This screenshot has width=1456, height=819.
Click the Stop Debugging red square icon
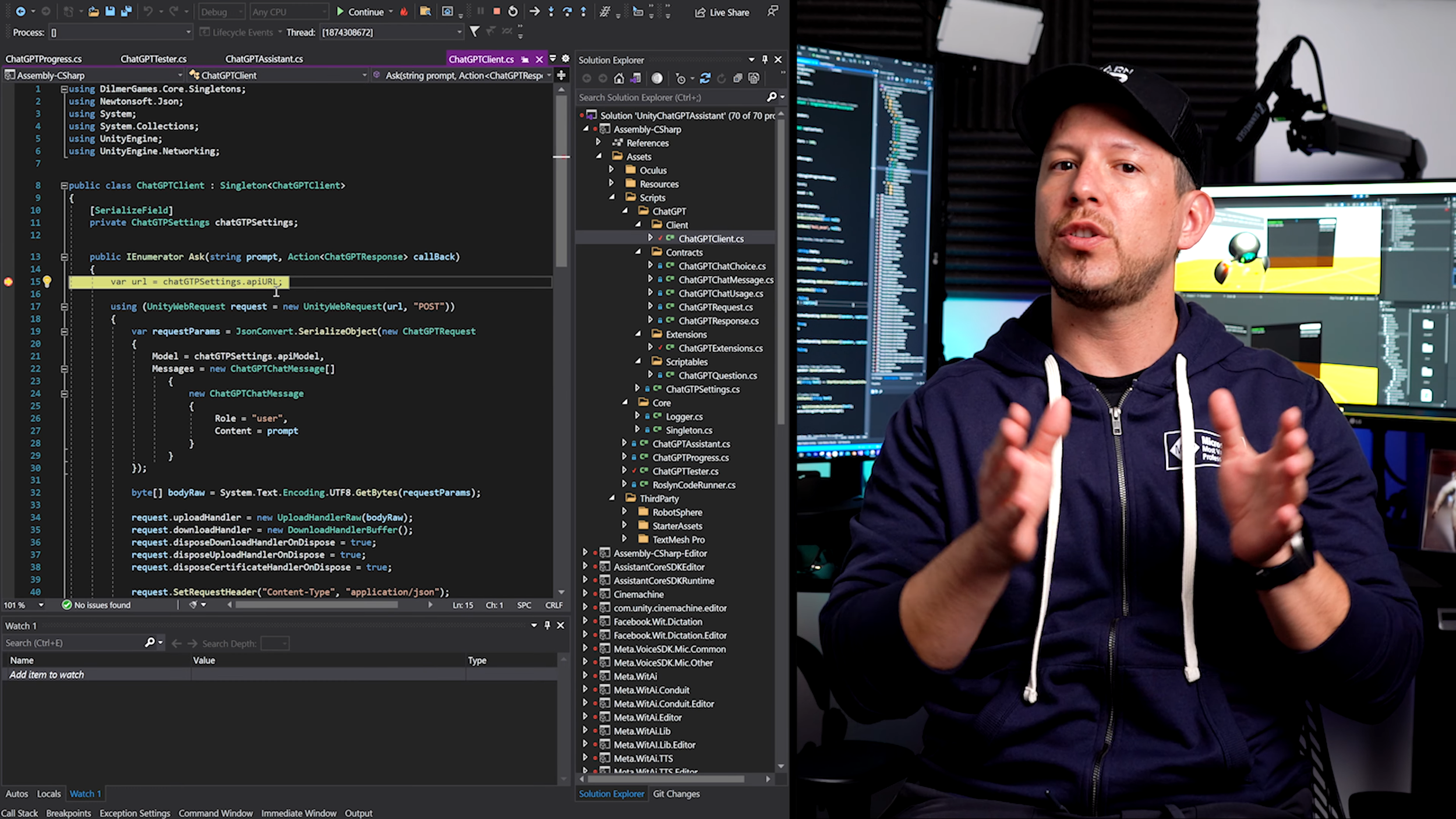coord(497,12)
